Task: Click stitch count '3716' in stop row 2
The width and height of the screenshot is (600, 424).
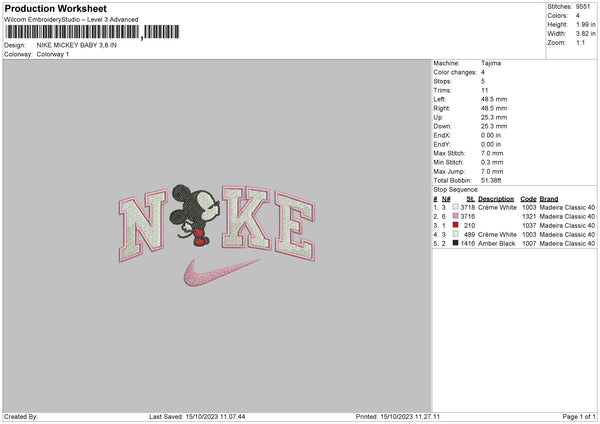Action: (468, 217)
